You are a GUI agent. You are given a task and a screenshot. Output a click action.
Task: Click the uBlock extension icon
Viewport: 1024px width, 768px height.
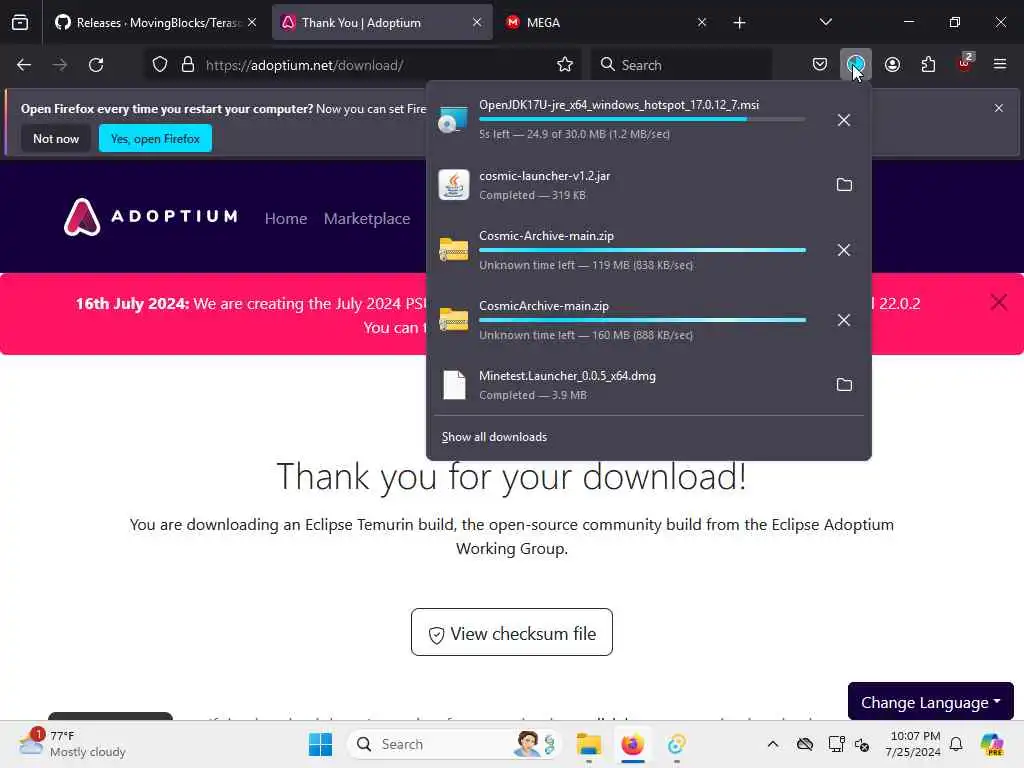tap(965, 63)
